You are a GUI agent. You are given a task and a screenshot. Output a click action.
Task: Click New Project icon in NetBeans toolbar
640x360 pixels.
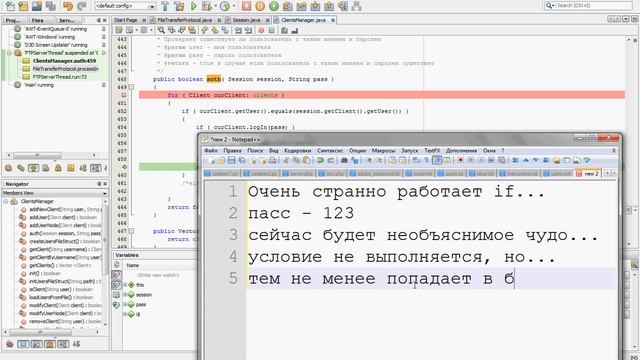tap(23, 6)
